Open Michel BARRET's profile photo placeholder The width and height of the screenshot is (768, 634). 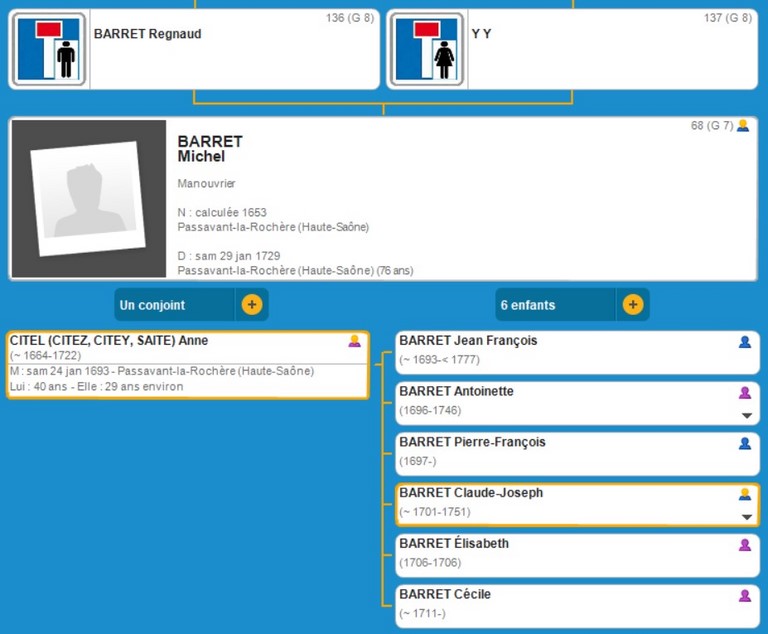tap(88, 199)
